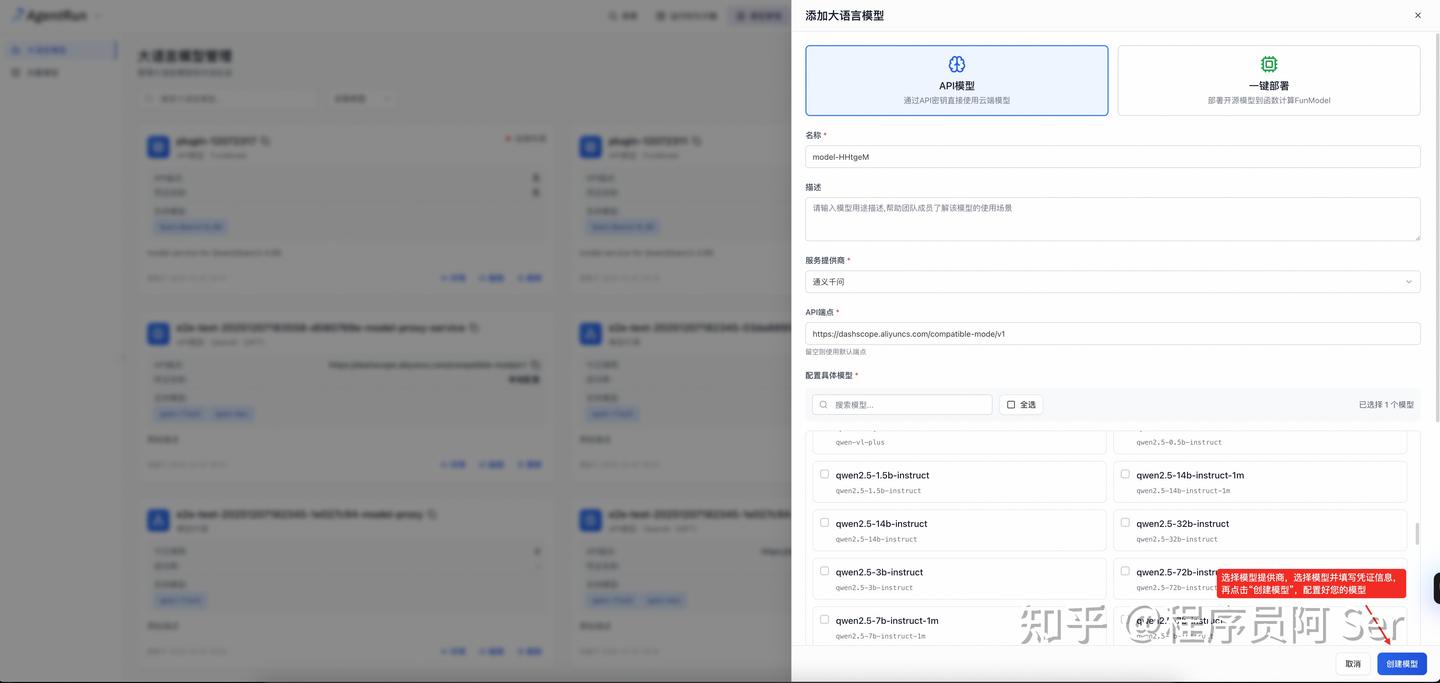Click the API端点 dashscope URL field
1440x683 pixels.
(1113, 334)
